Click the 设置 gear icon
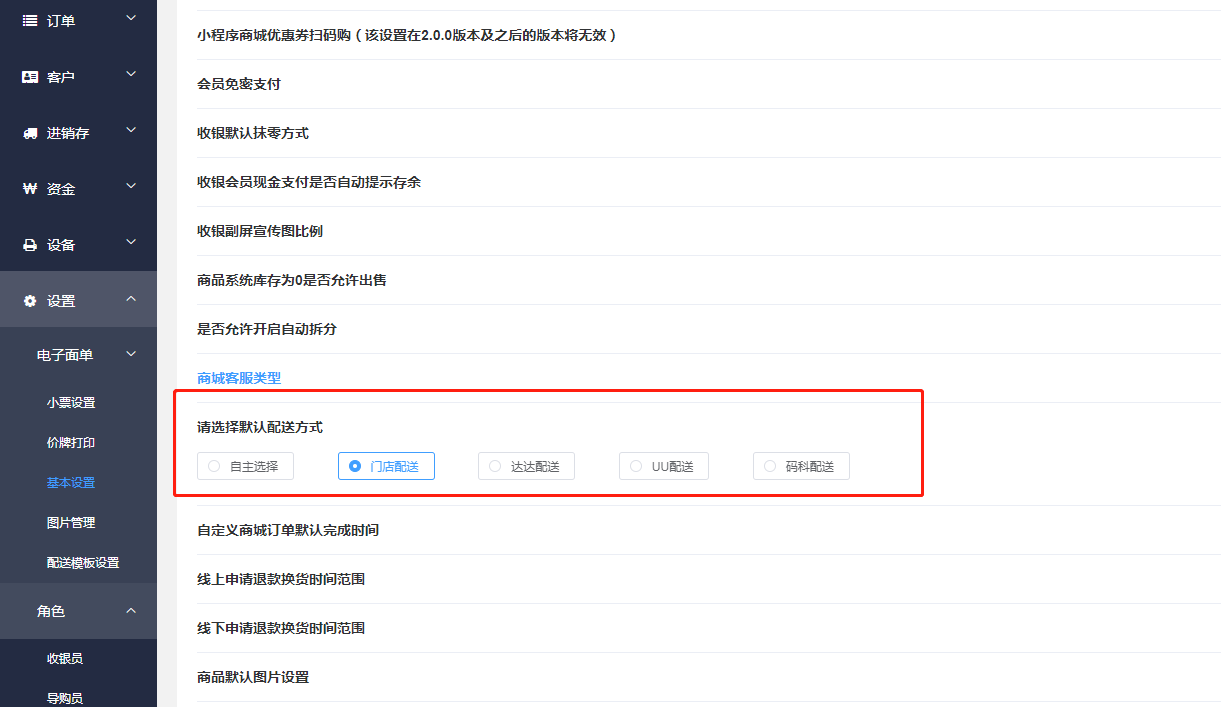 click(30, 301)
